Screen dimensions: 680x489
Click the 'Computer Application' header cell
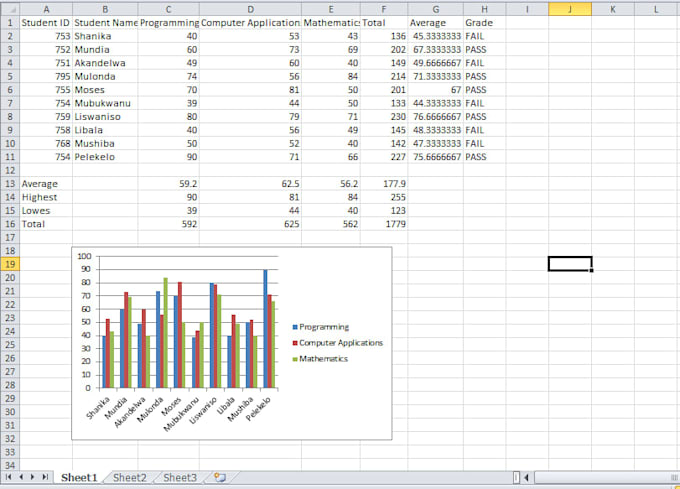pos(250,23)
